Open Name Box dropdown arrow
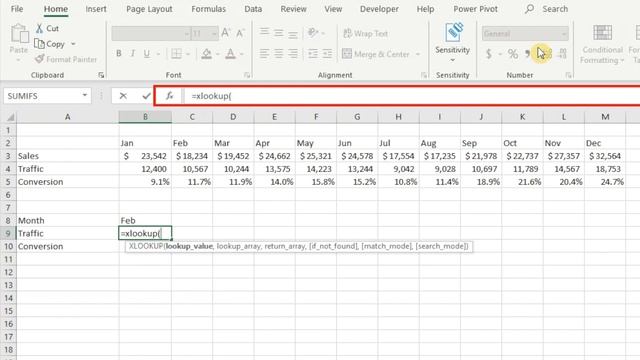Screen dimensions: 640x360 [84, 96]
